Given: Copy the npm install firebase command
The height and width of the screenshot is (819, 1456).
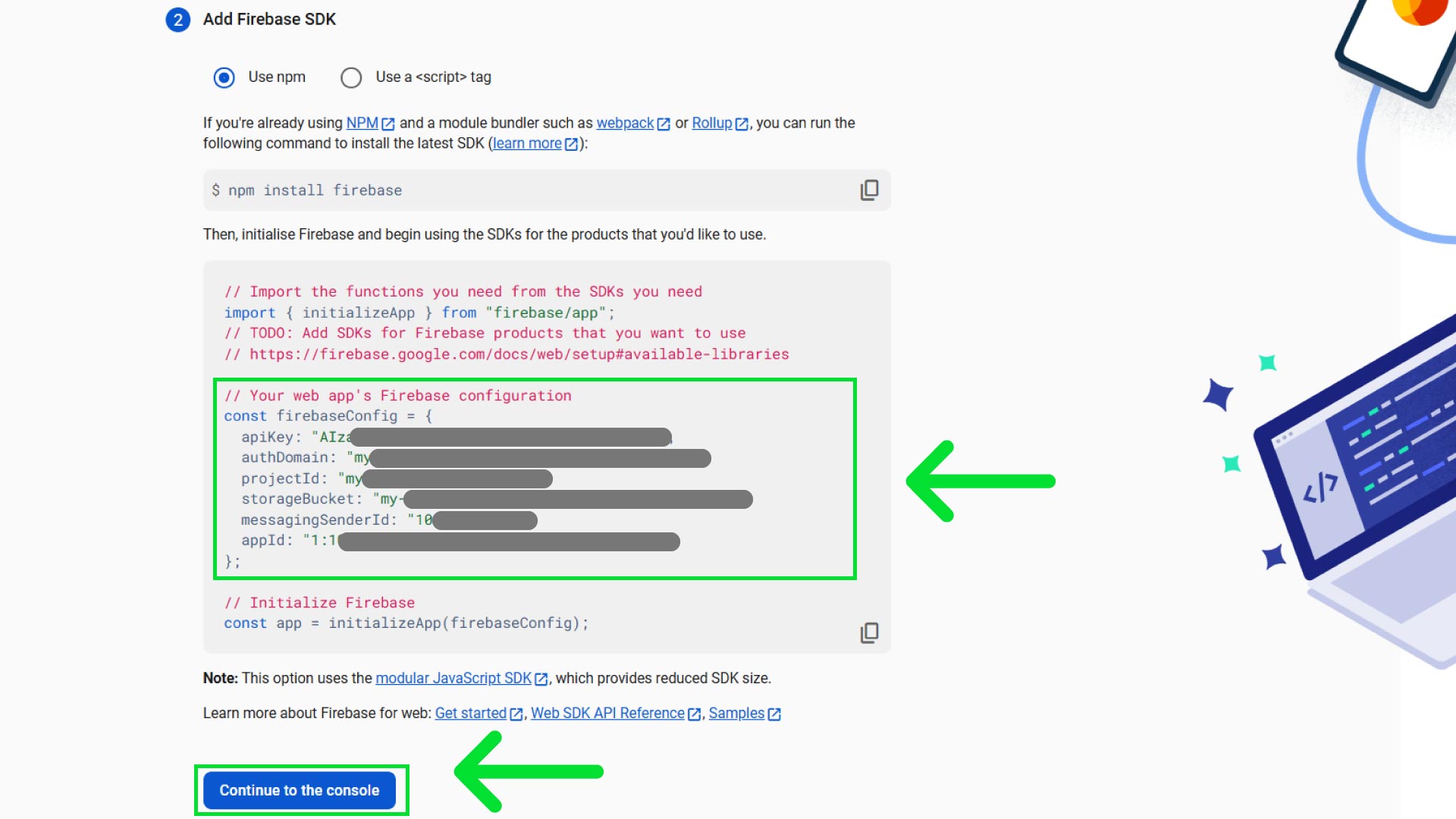Looking at the screenshot, I should [869, 190].
